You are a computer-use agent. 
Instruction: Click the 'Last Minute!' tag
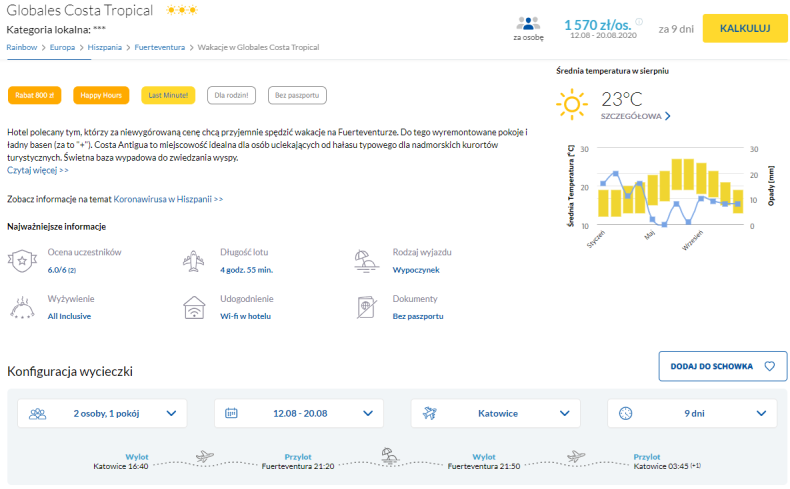[168, 95]
